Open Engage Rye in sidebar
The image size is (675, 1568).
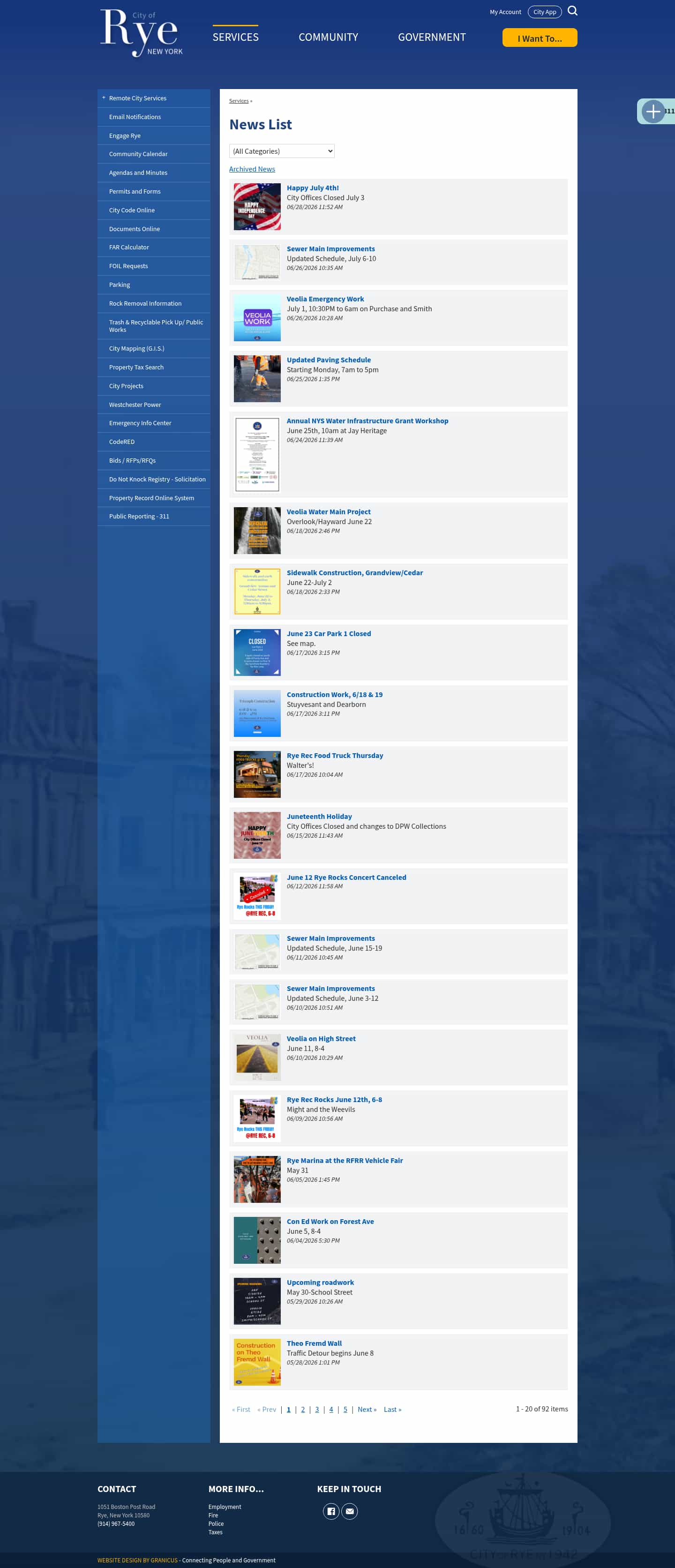click(x=153, y=136)
